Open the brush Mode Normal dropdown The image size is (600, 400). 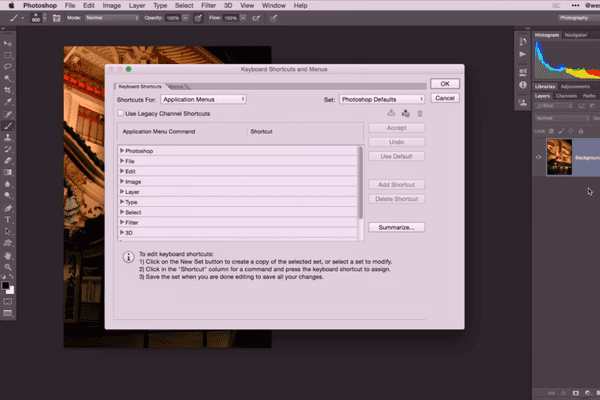(112, 18)
